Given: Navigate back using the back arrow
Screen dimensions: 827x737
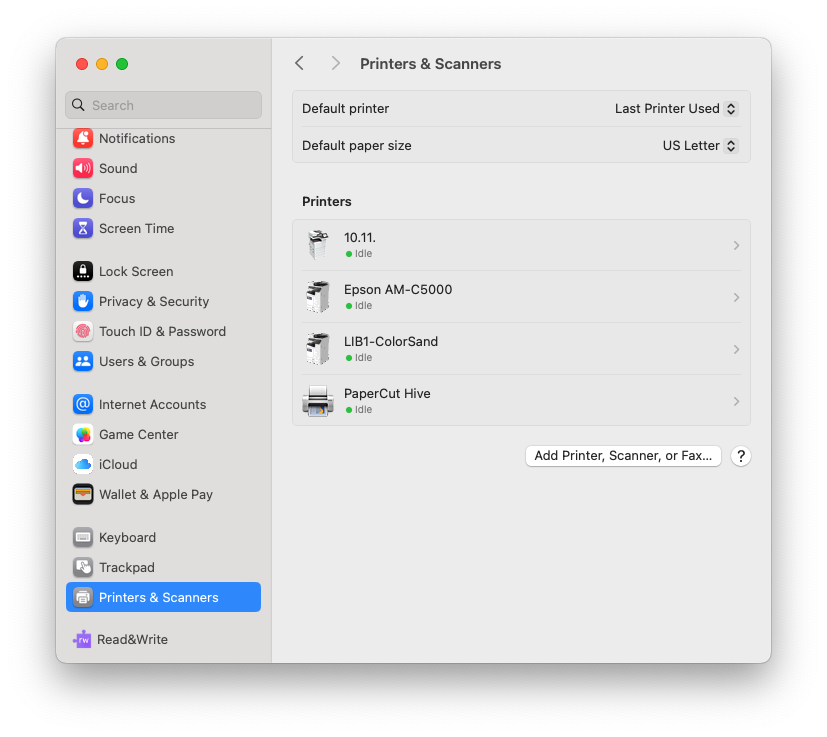Looking at the screenshot, I should tap(299, 62).
